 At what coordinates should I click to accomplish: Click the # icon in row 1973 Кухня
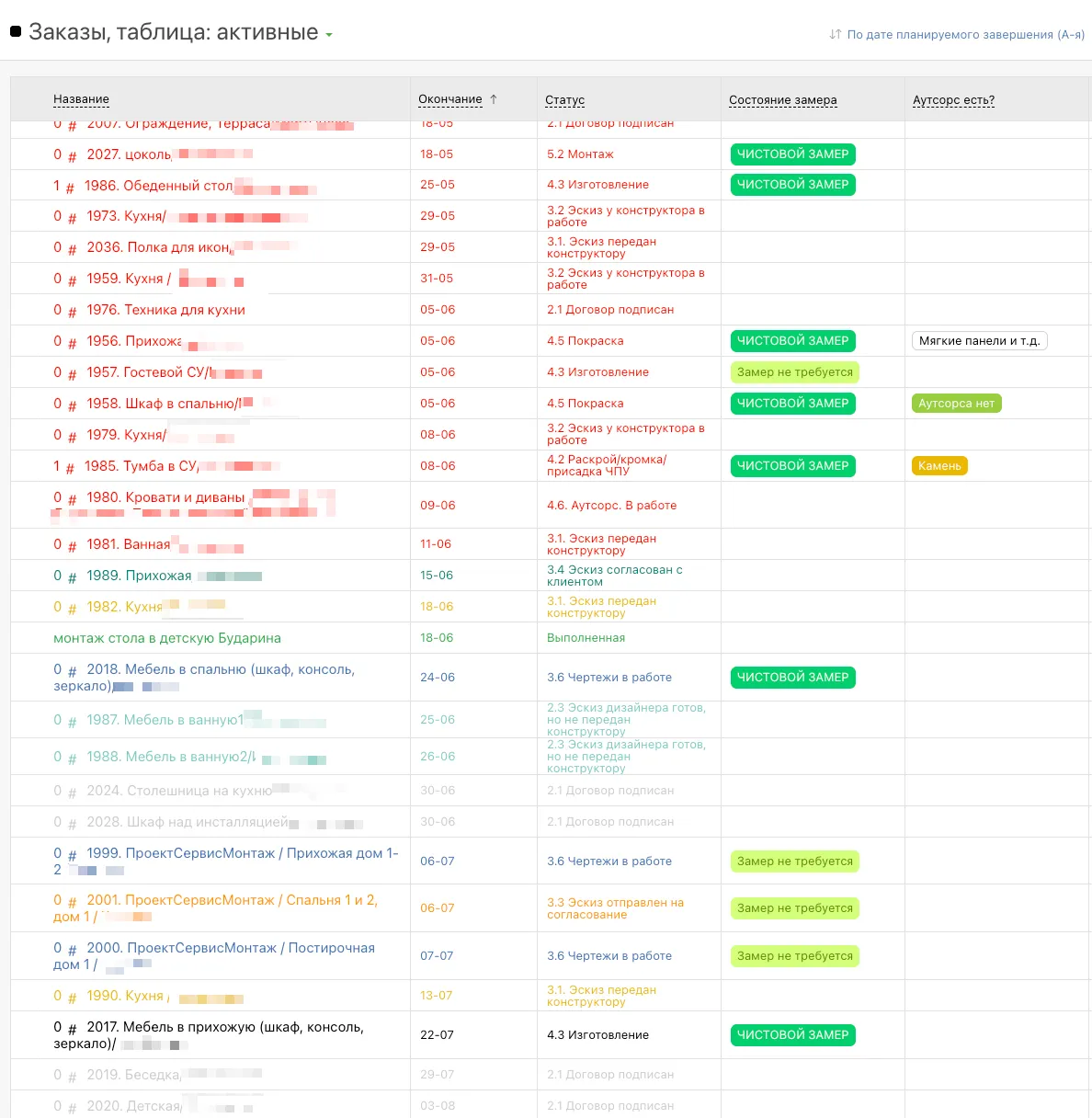pos(72,218)
